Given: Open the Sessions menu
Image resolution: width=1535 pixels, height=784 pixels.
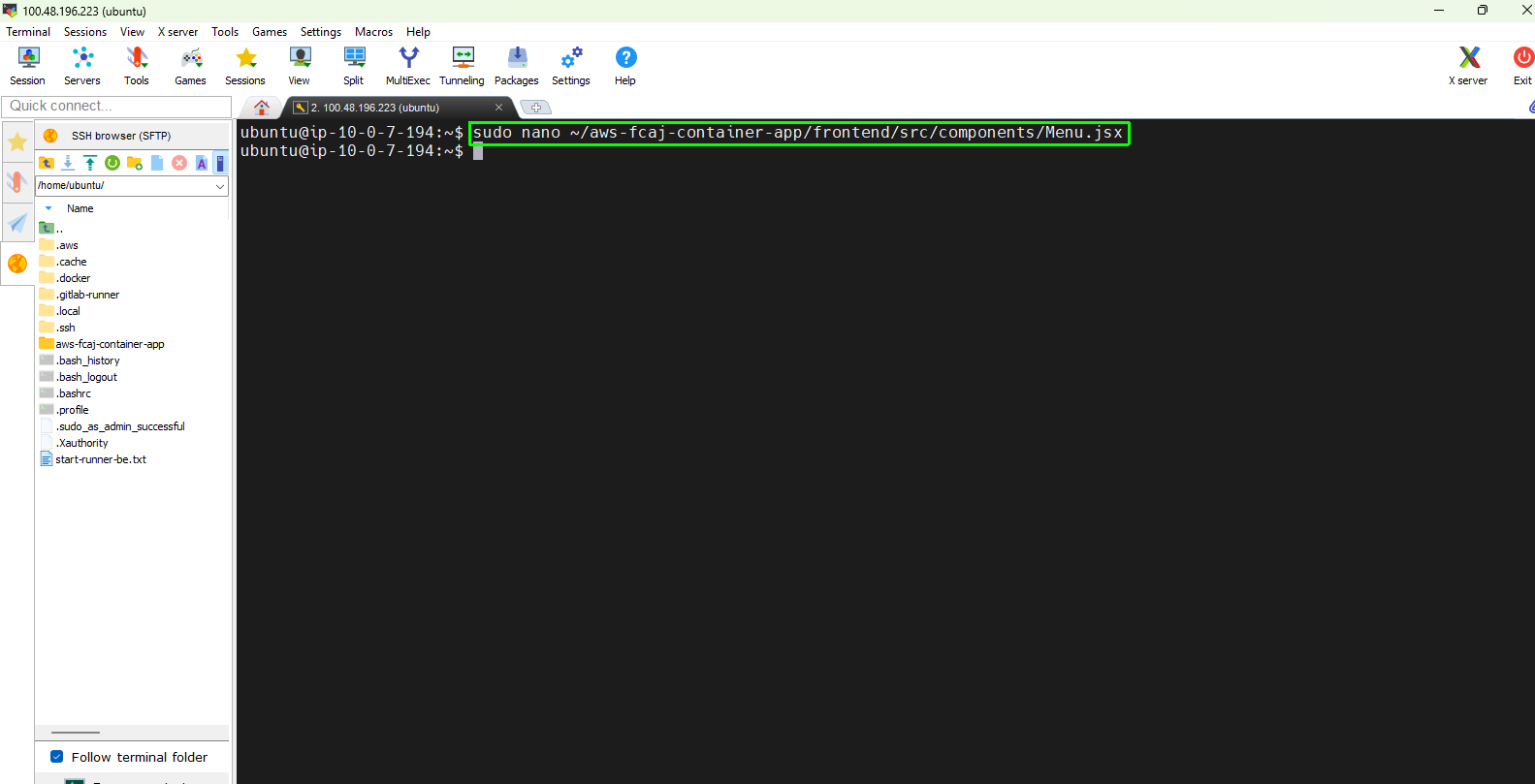Looking at the screenshot, I should click(85, 32).
